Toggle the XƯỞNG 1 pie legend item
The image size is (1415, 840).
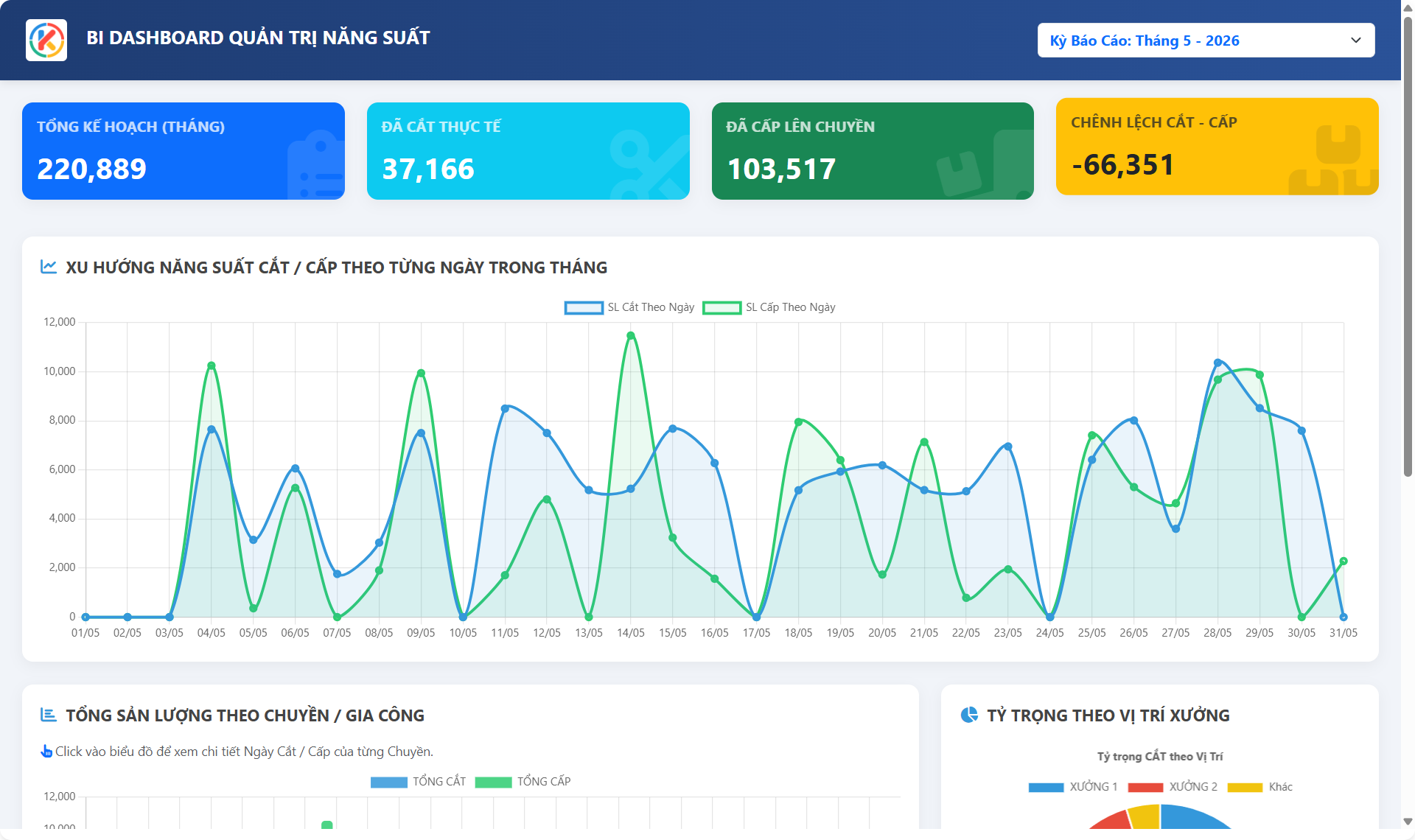click(x=1073, y=787)
